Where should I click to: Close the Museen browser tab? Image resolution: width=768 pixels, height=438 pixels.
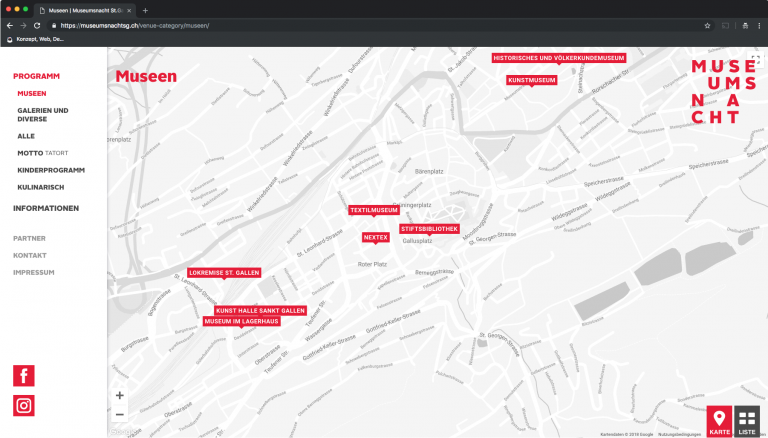129,10
